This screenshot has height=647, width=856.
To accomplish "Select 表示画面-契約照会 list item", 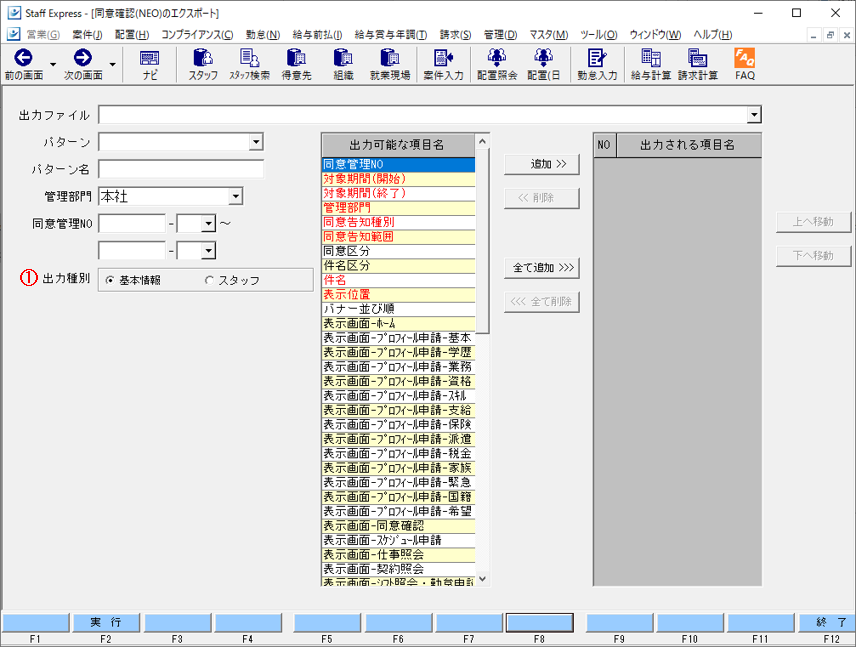I will click(x=399, y=569).
